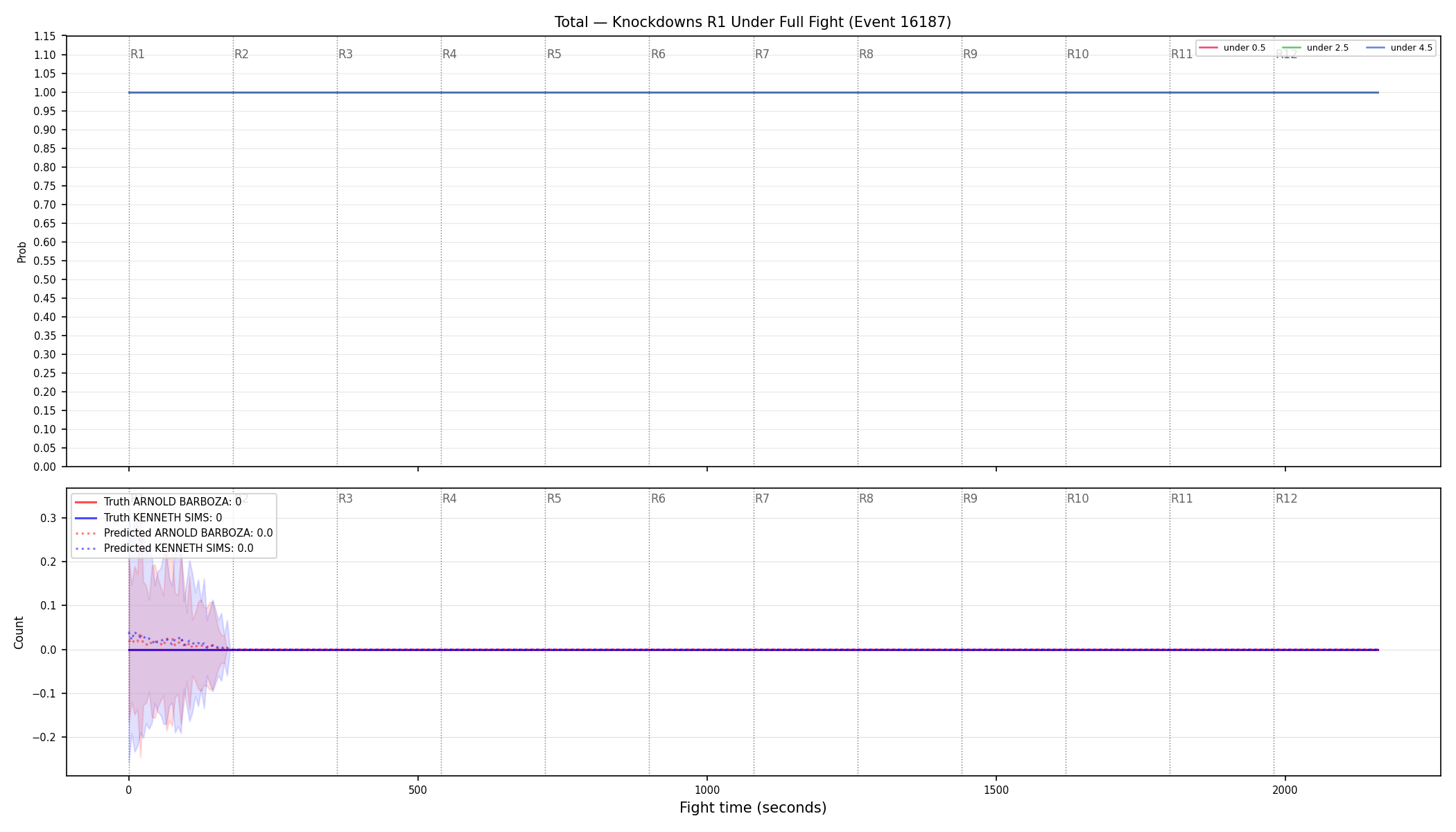The image size is (1456, 832).
Task: Select 'Predicted ARNOLD BARBOZA: 0.0' legend entry
Action: (173, 533)
